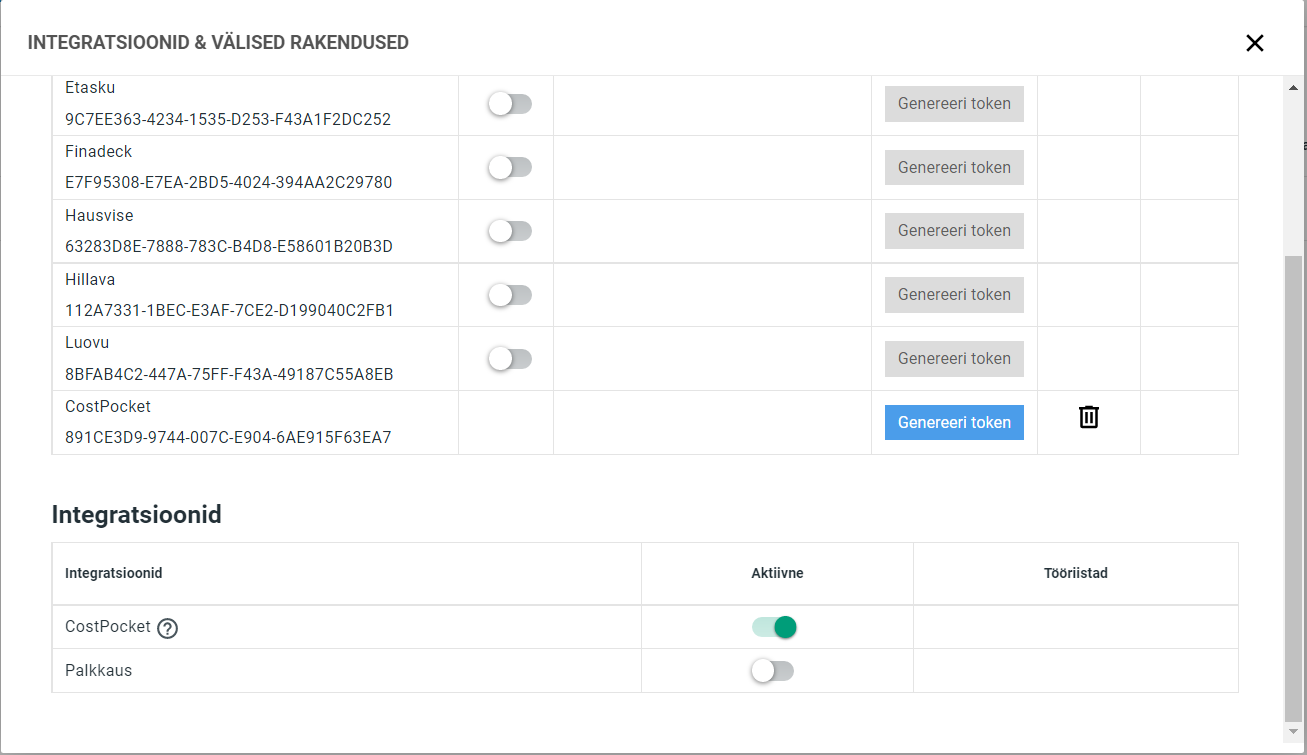
Task: Click Genereeri token in Etasku row
Action: tap(954, 103)
